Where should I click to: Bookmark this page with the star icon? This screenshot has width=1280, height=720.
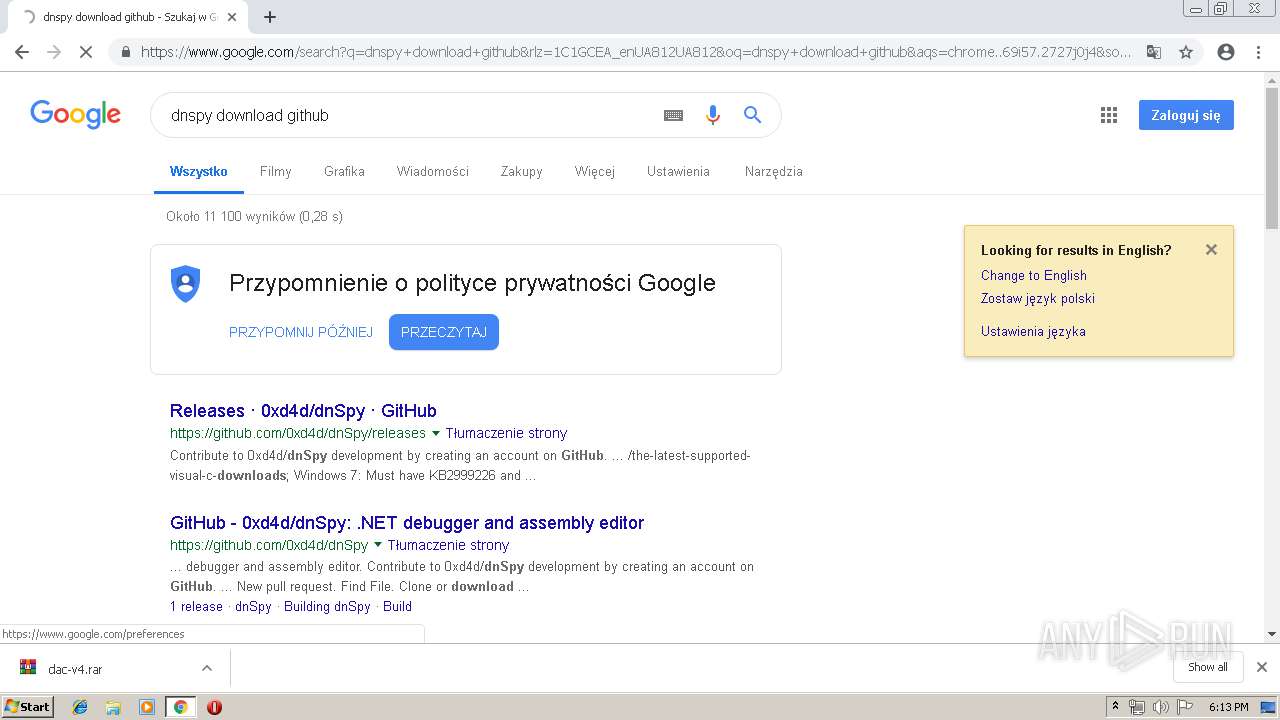tap(1186, 52)
